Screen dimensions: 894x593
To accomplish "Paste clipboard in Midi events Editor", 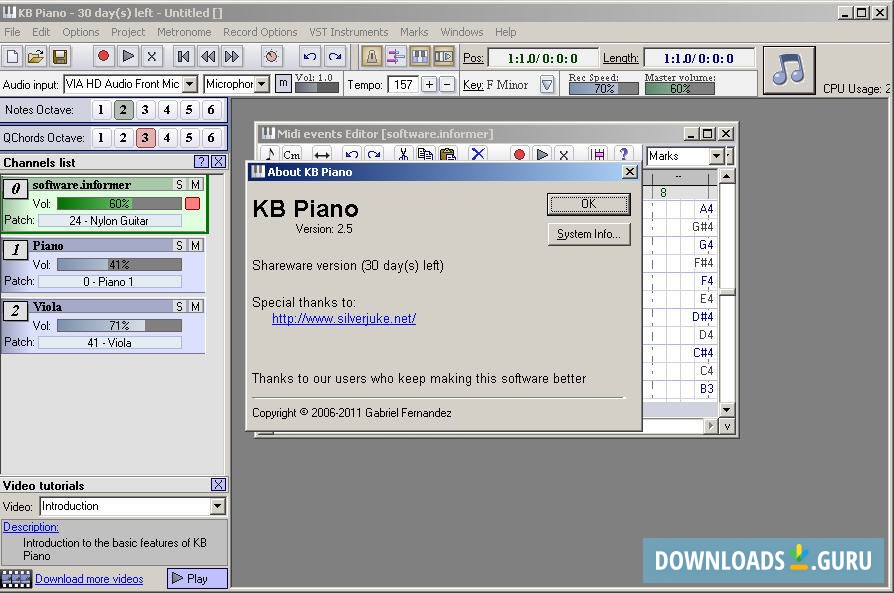I will coord(448,155).
